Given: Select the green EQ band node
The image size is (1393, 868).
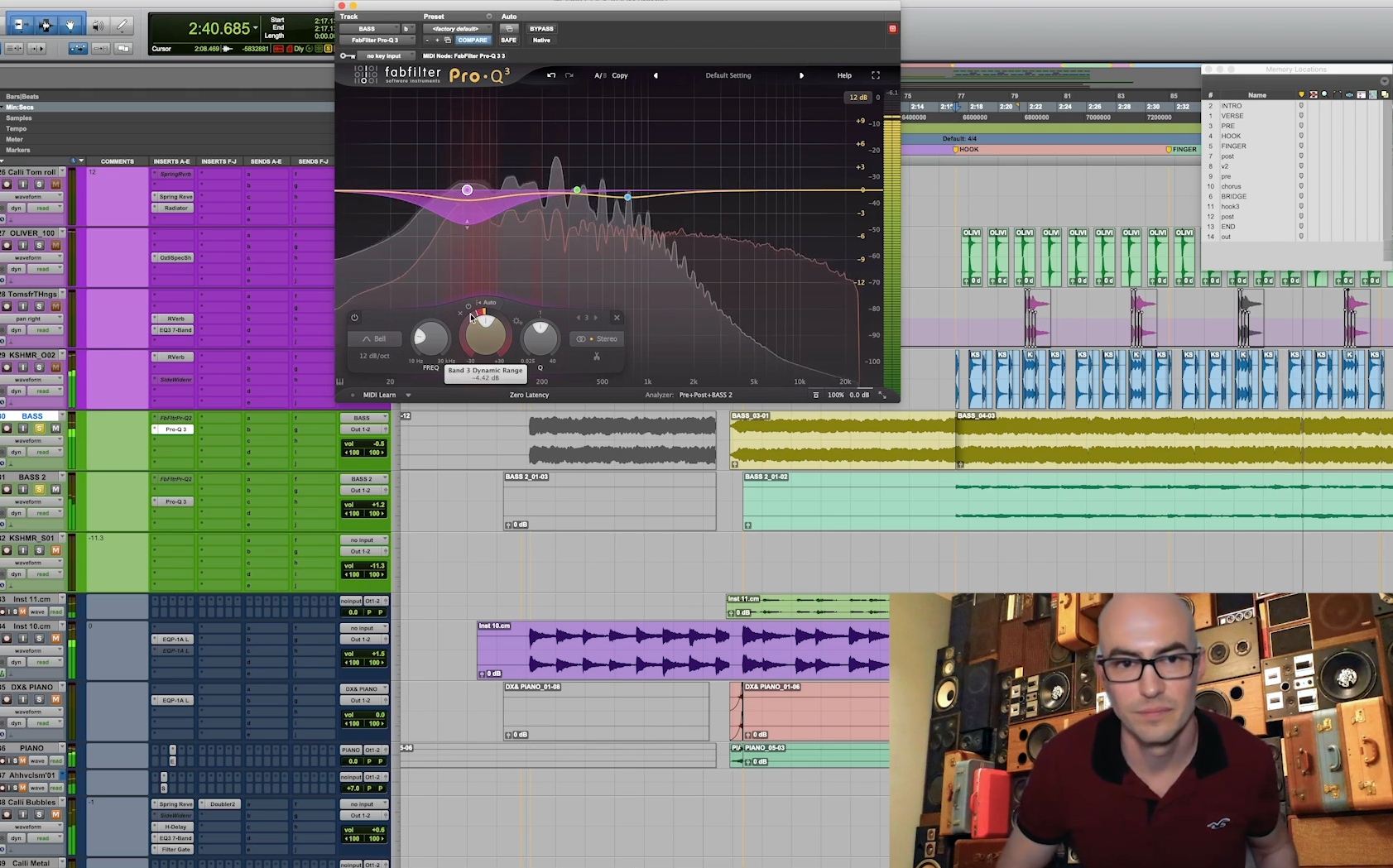Looking at the screenshot, I should tap(577, 190).
